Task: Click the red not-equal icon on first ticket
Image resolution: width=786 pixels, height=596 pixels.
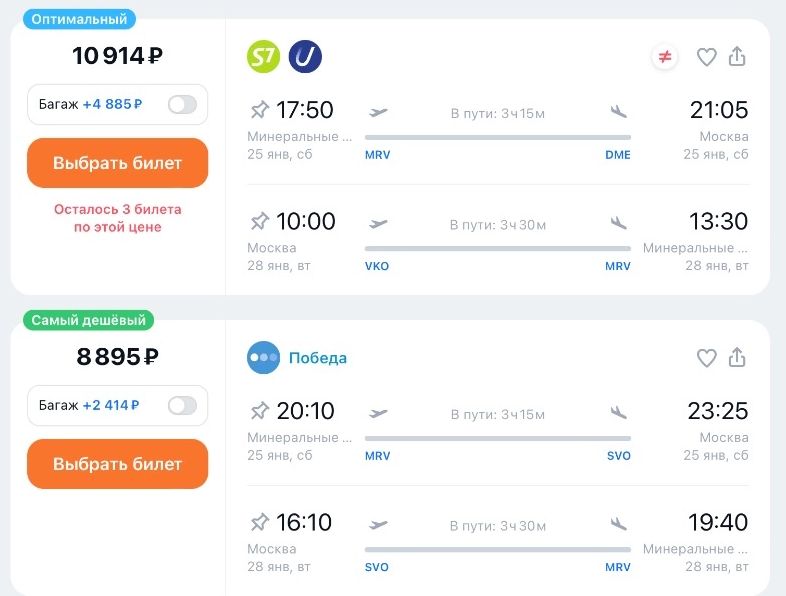Action: coord(665,57)
